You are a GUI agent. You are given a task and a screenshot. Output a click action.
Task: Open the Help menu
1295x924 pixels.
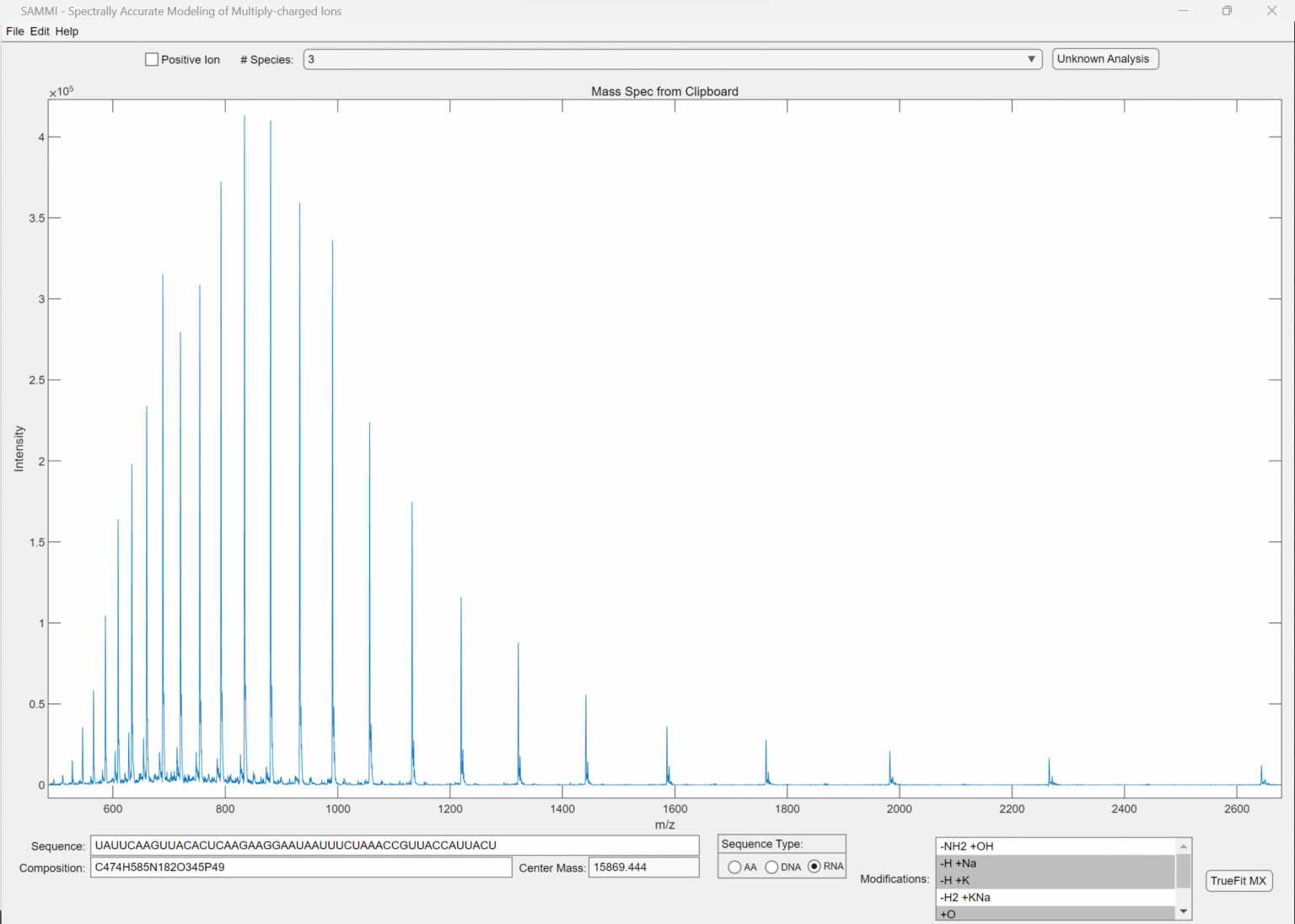[67, 31]
